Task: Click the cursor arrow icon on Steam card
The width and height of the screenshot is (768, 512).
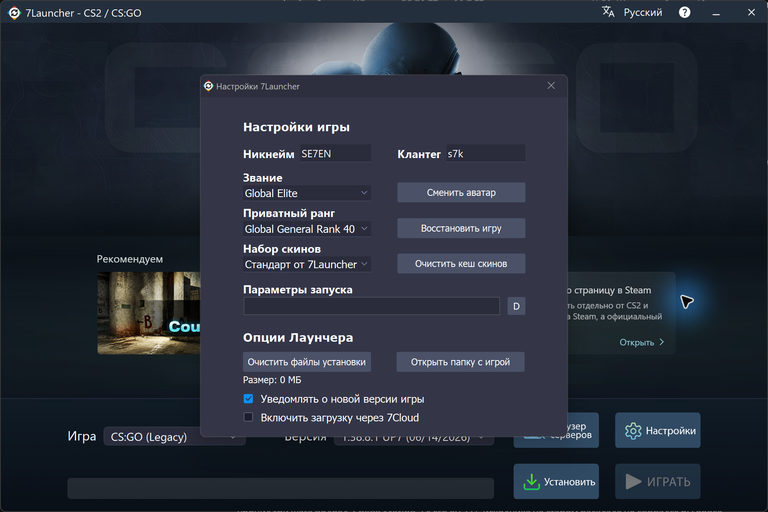Action: (x=687, y=301)
